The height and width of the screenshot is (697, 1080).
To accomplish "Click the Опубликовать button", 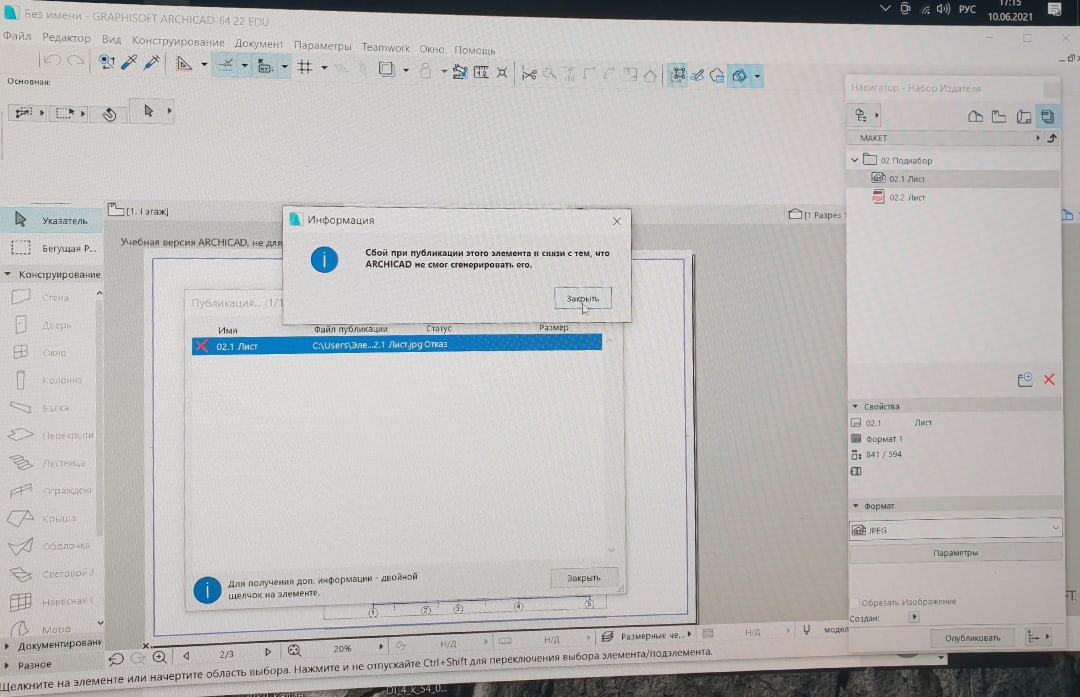I will [973, 638].
